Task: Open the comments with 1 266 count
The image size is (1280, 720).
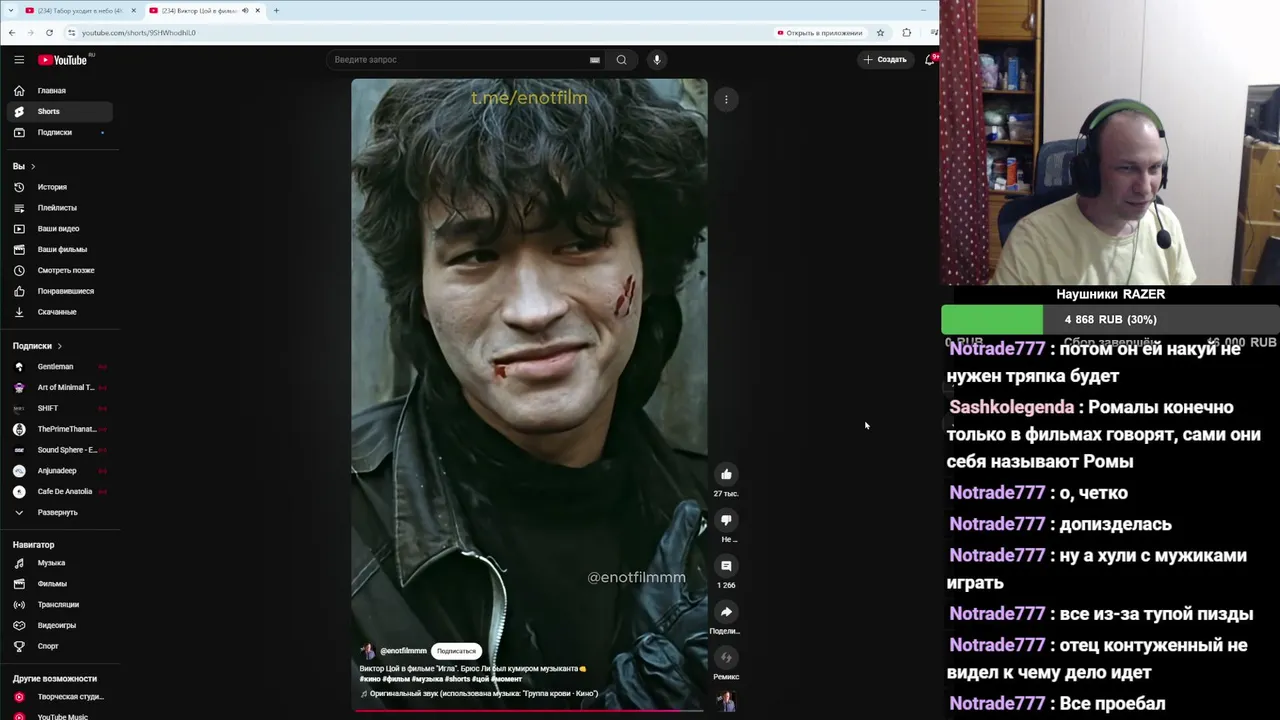Action: [726, 566]
